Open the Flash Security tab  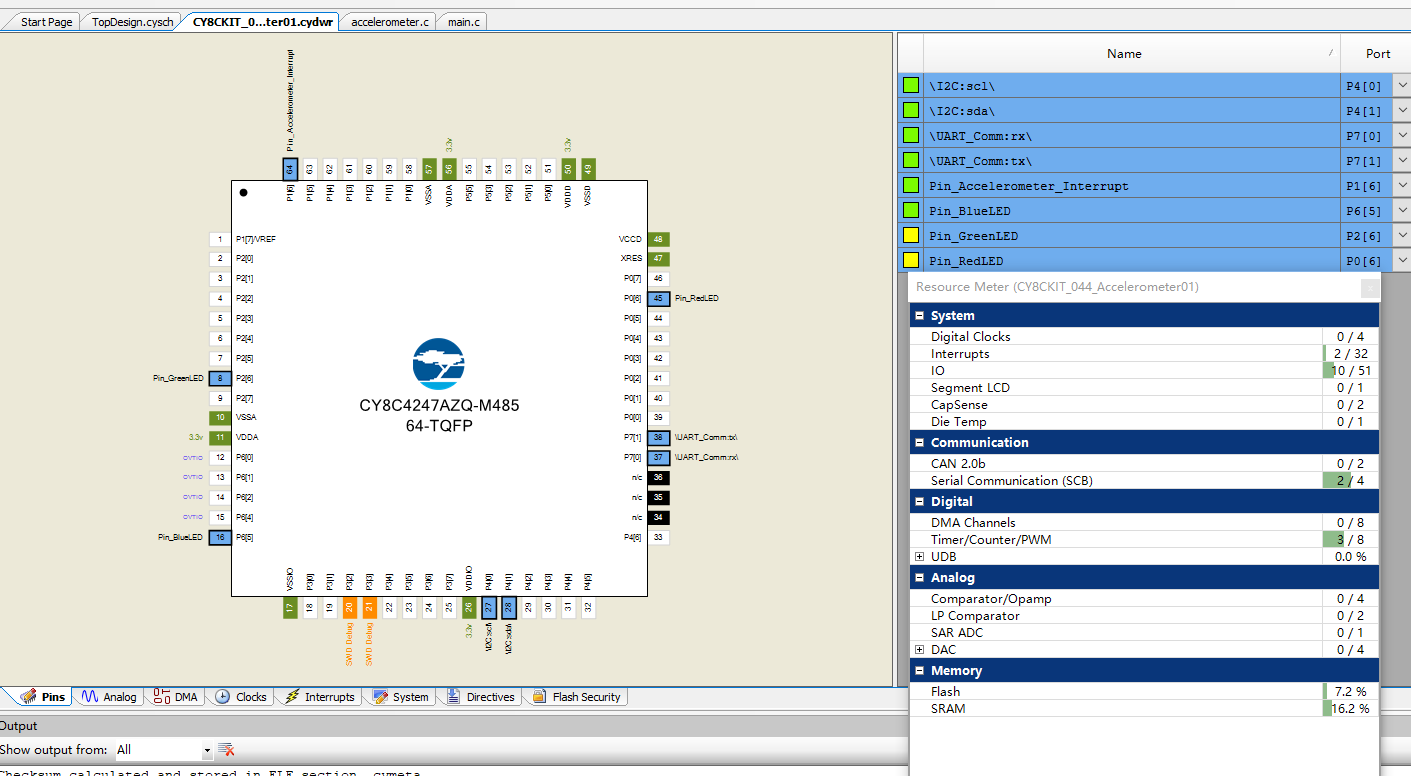tap(577, 697)
